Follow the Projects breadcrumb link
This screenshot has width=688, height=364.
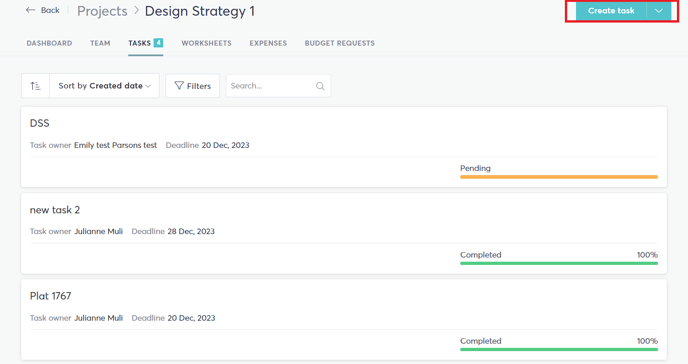pos(102,11)
